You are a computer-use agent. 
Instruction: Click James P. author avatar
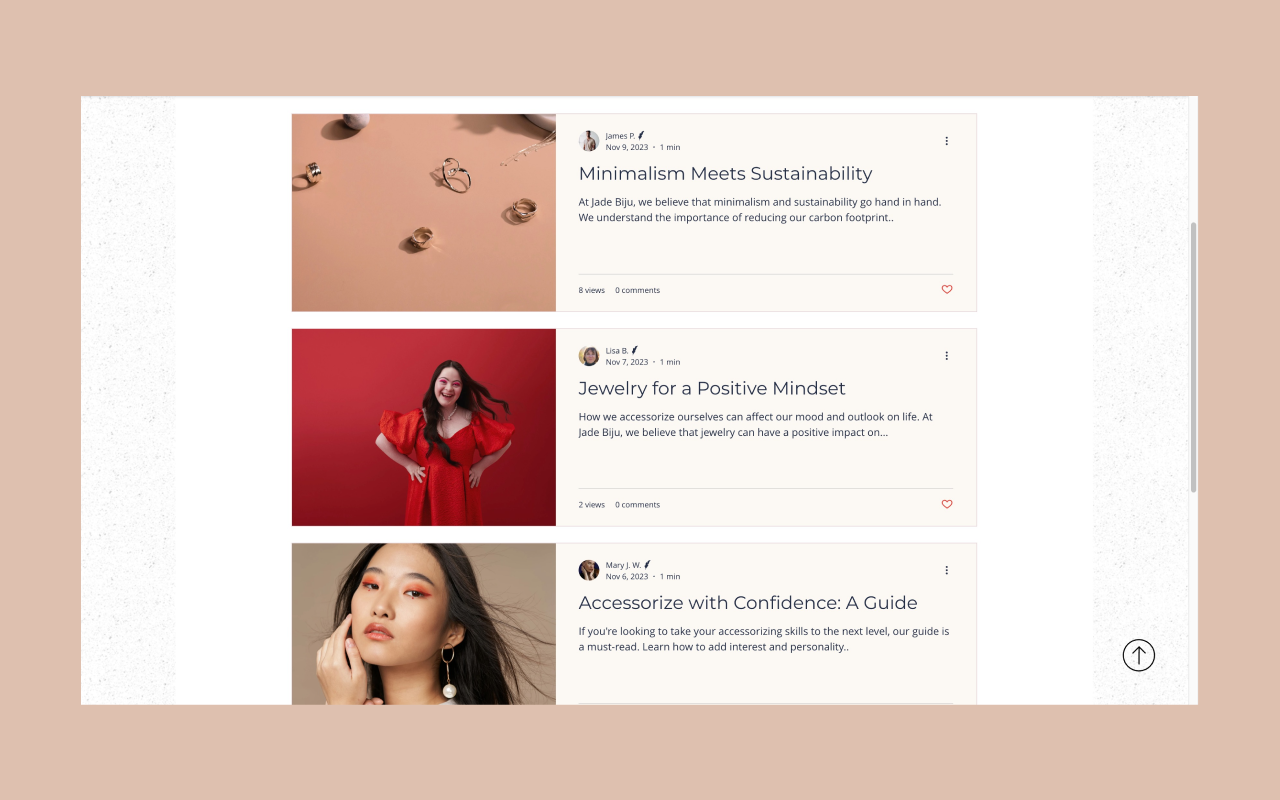(589, 141)
